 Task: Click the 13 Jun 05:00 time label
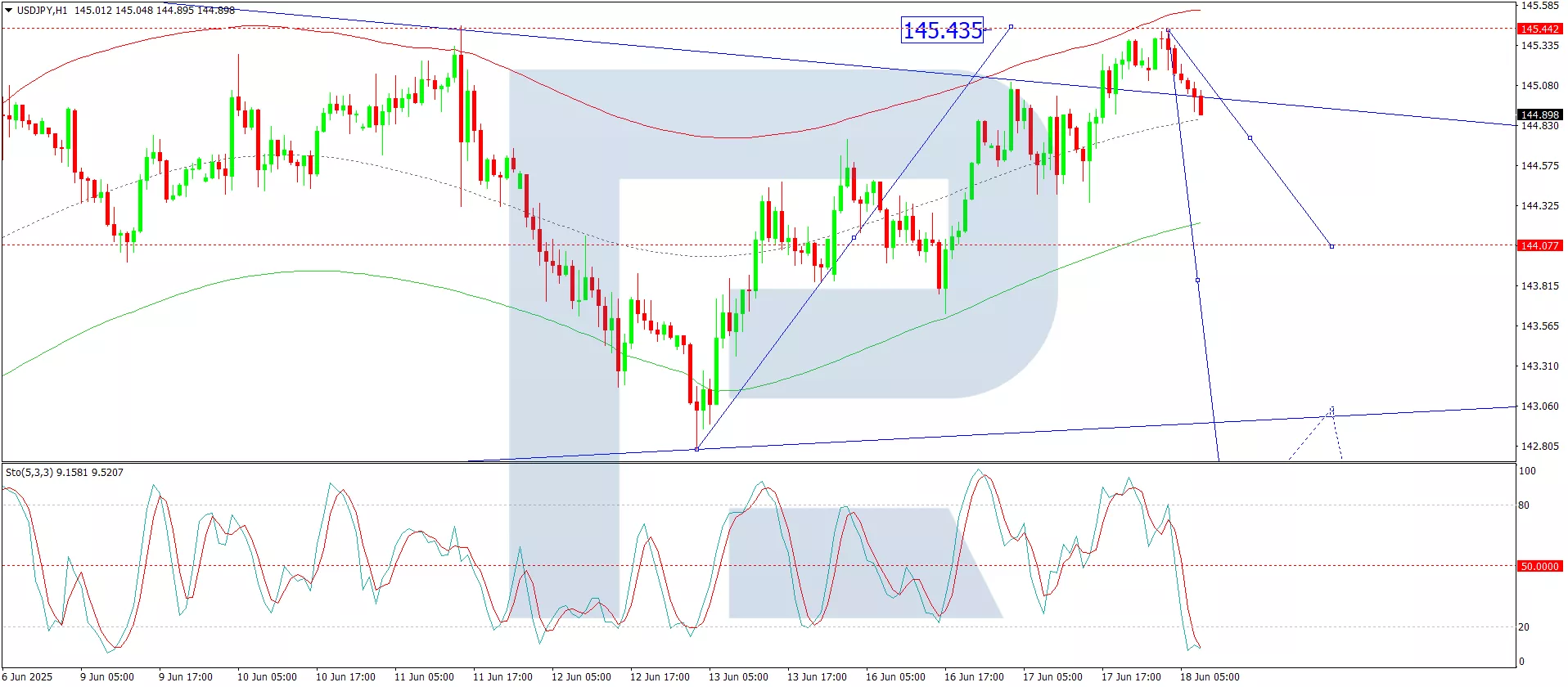coord(737,677)
